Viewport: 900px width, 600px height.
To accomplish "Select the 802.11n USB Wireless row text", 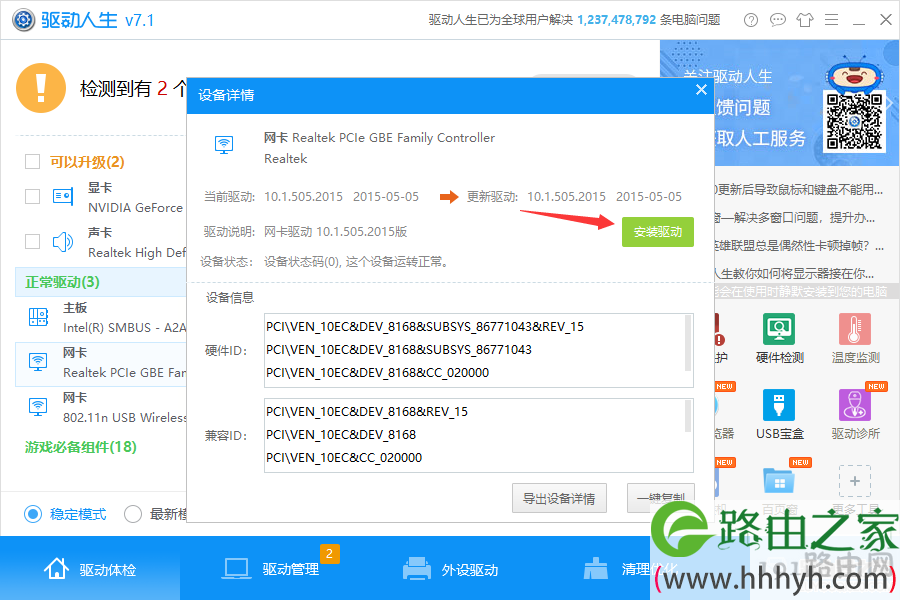I will (x=125, y=417).
